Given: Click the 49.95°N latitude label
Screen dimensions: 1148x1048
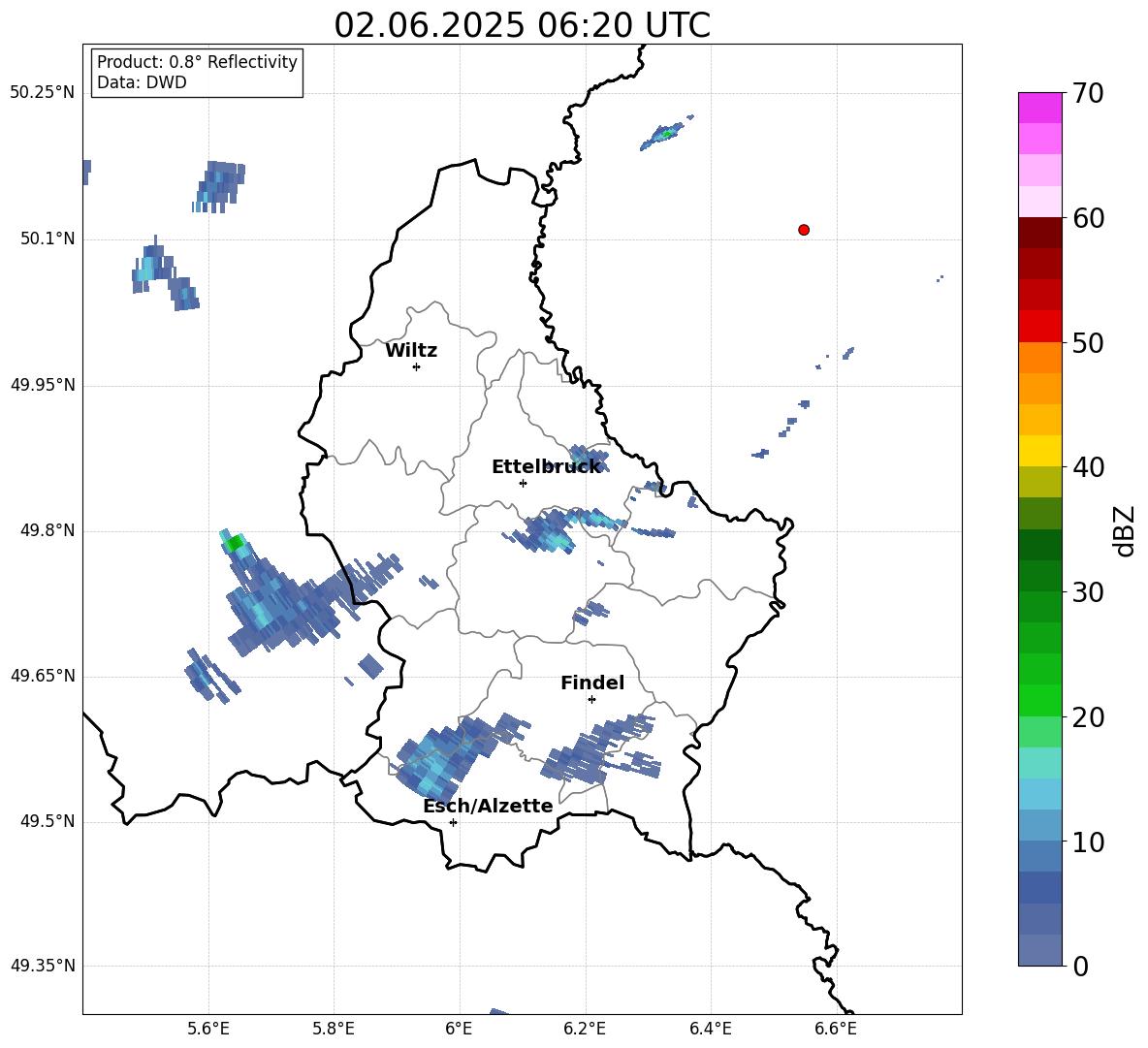Looking at the screenshot, I should tap(43, 385).
